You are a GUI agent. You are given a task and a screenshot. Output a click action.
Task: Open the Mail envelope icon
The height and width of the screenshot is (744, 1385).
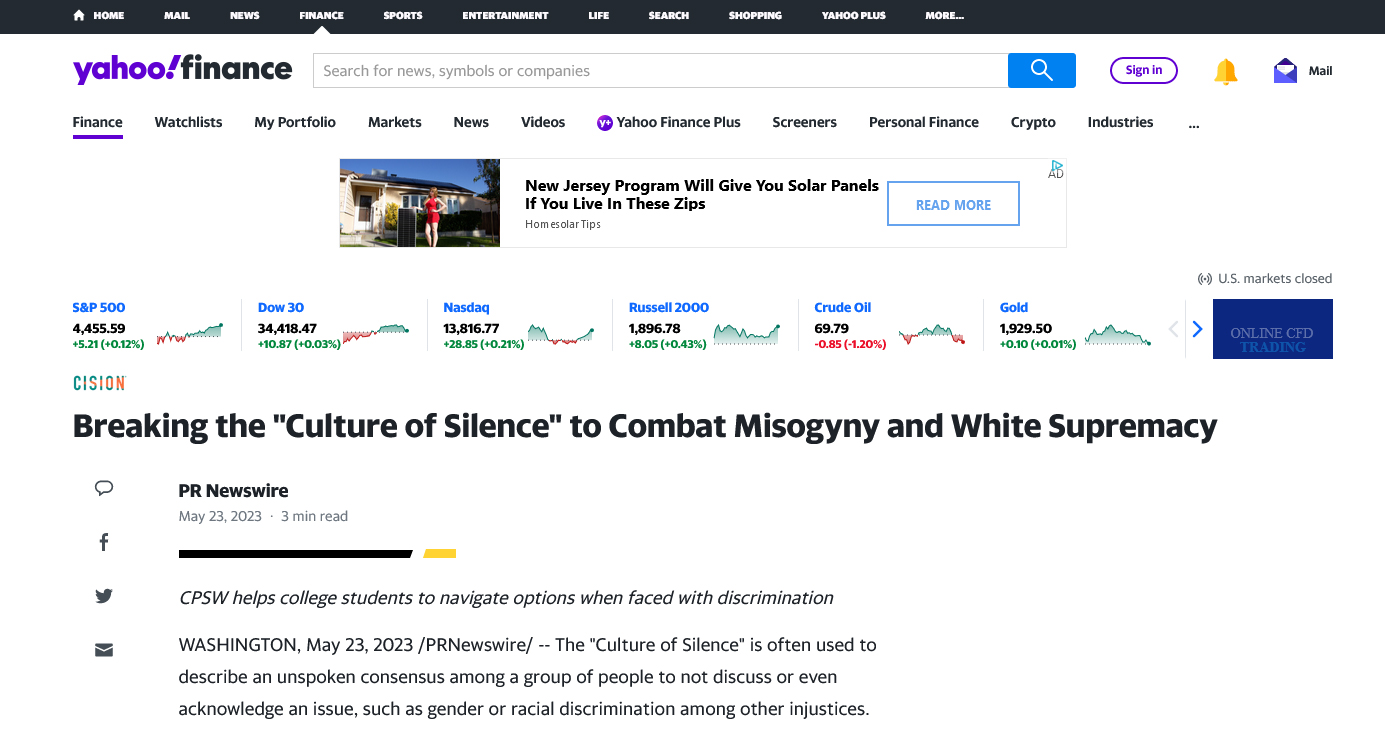click(x=1285, y=71)
